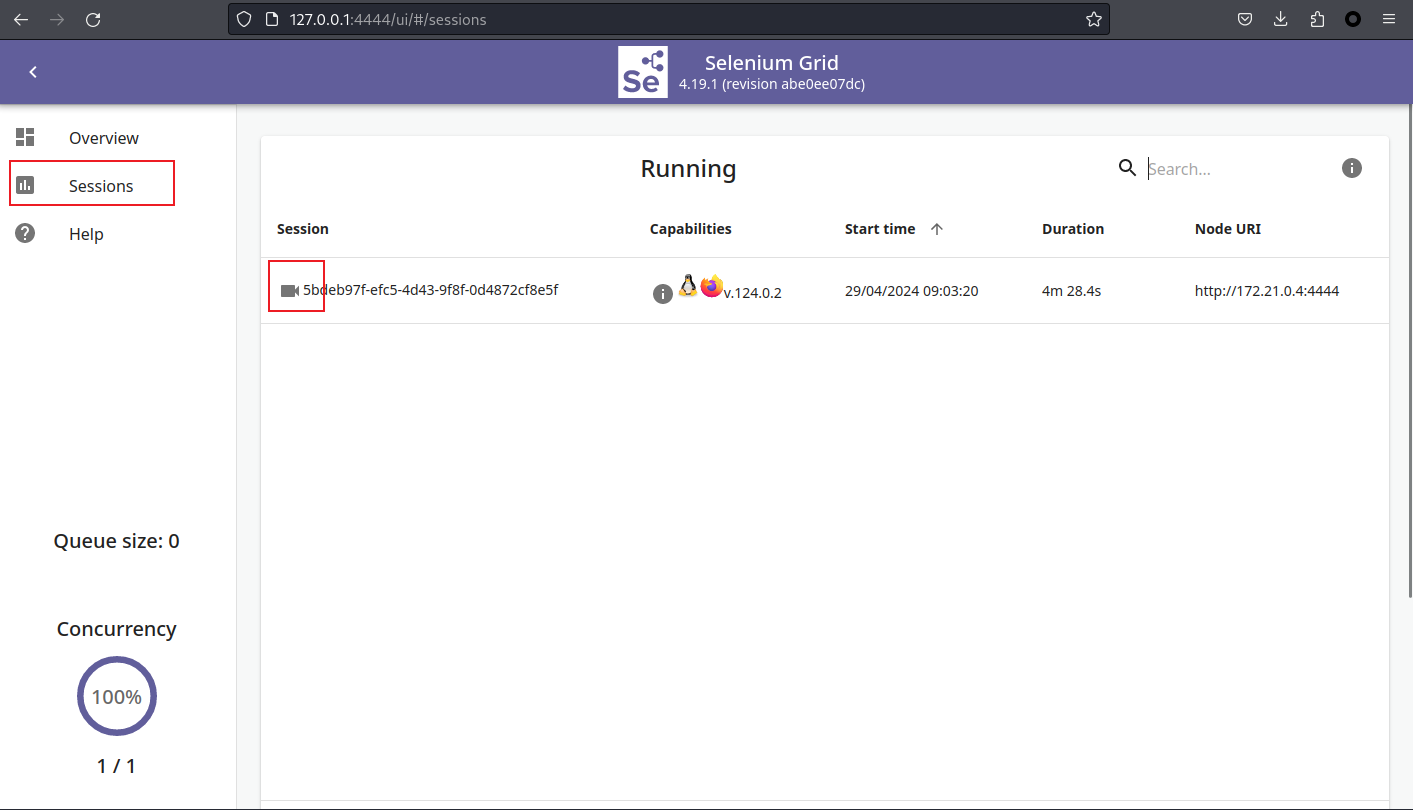The width and height of the screenshot is (1413, 810).
Task: Click the round profile icon in toolbar
Action: point(1353,19)
